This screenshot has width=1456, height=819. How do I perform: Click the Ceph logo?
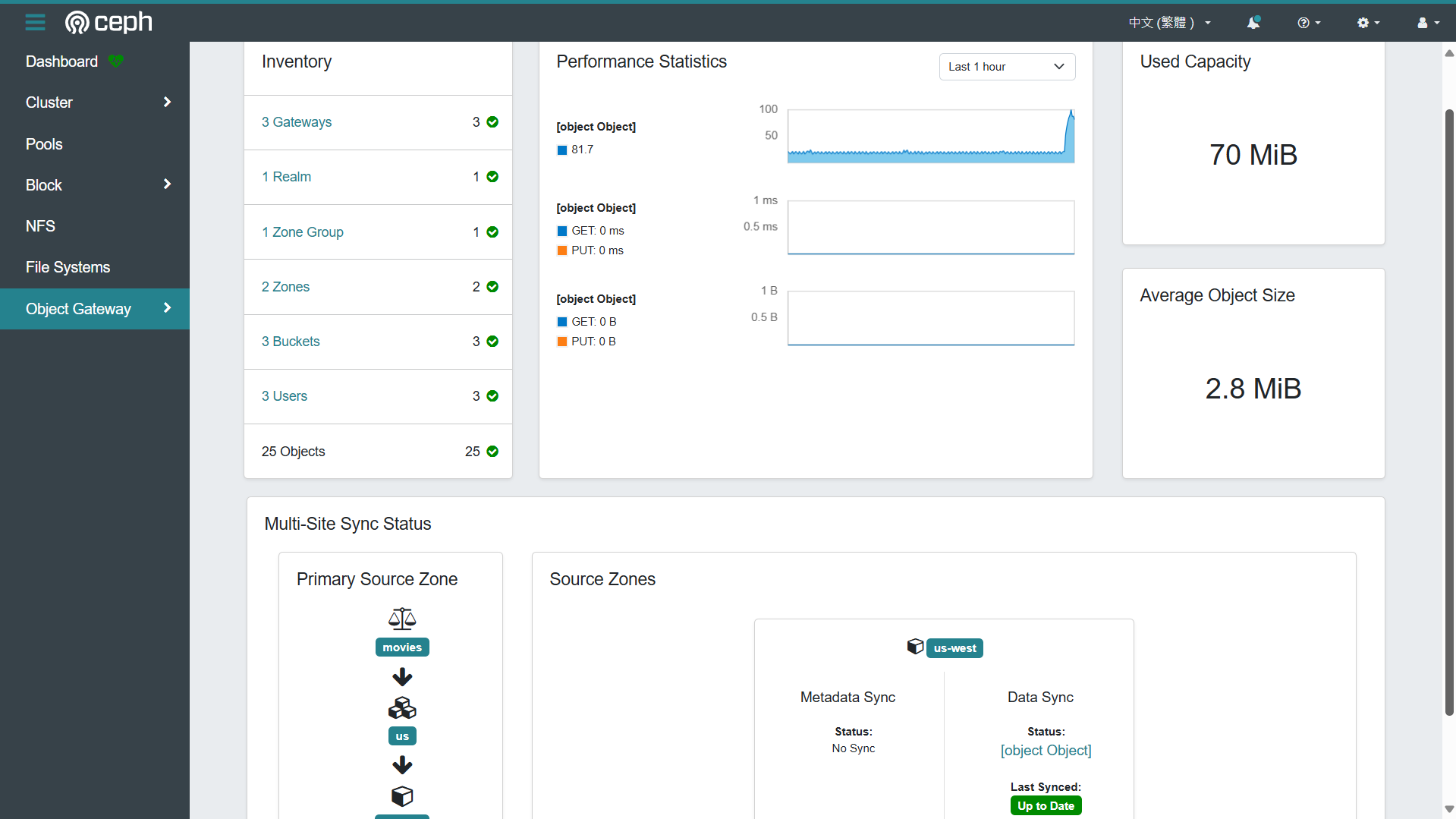pyautogui.click(x=108, y=22)
